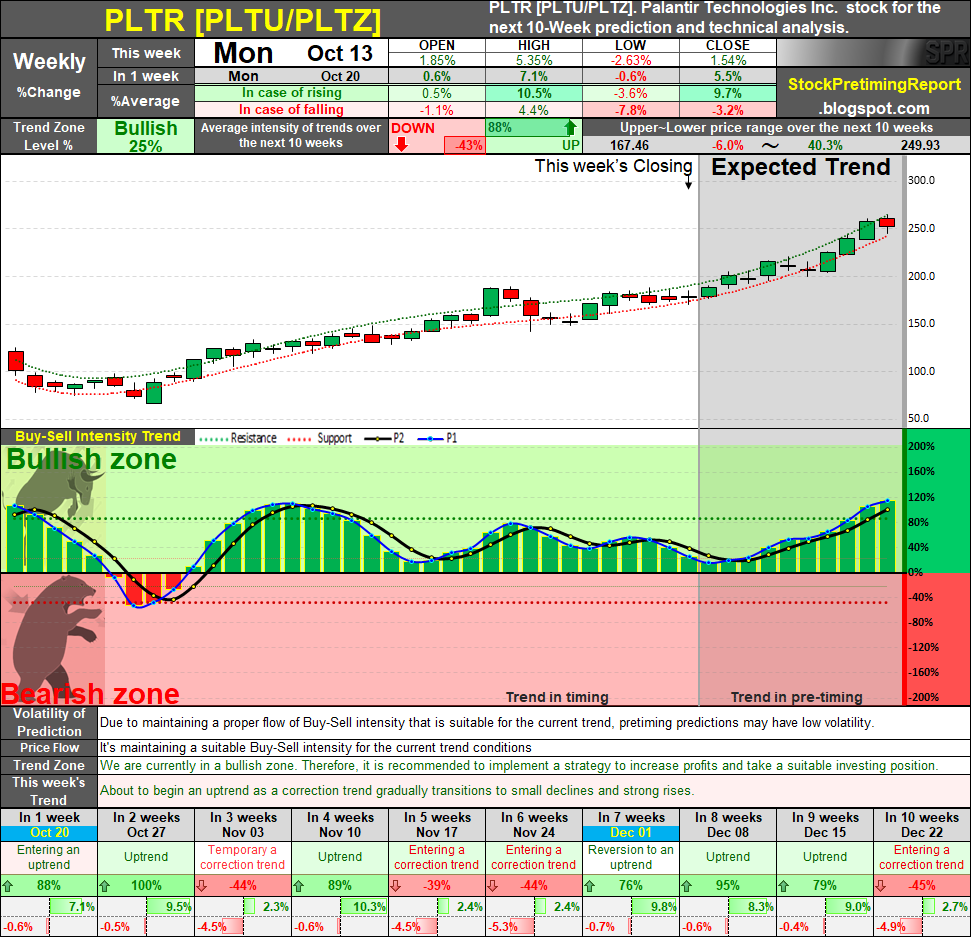Click the 'Entering an uptrend' cell

click(x=49, y=857)
